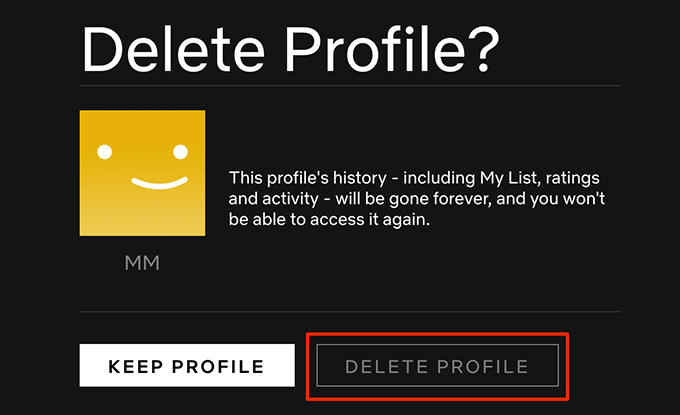Click the profile history warning paragraph

(417, 199)
